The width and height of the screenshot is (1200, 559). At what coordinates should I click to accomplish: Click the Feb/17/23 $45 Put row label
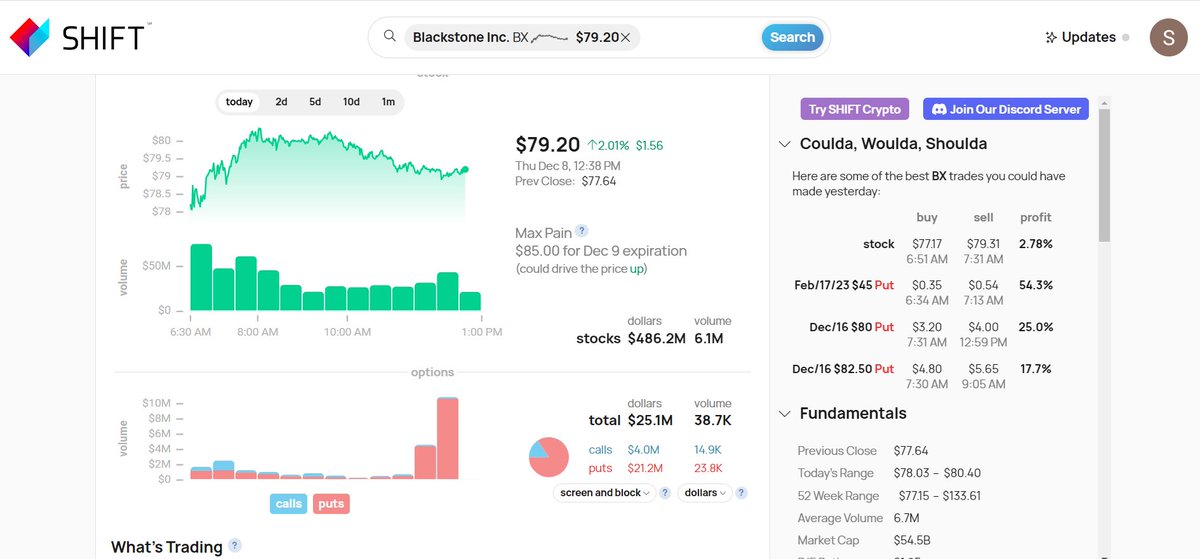[x=844, y=285]
